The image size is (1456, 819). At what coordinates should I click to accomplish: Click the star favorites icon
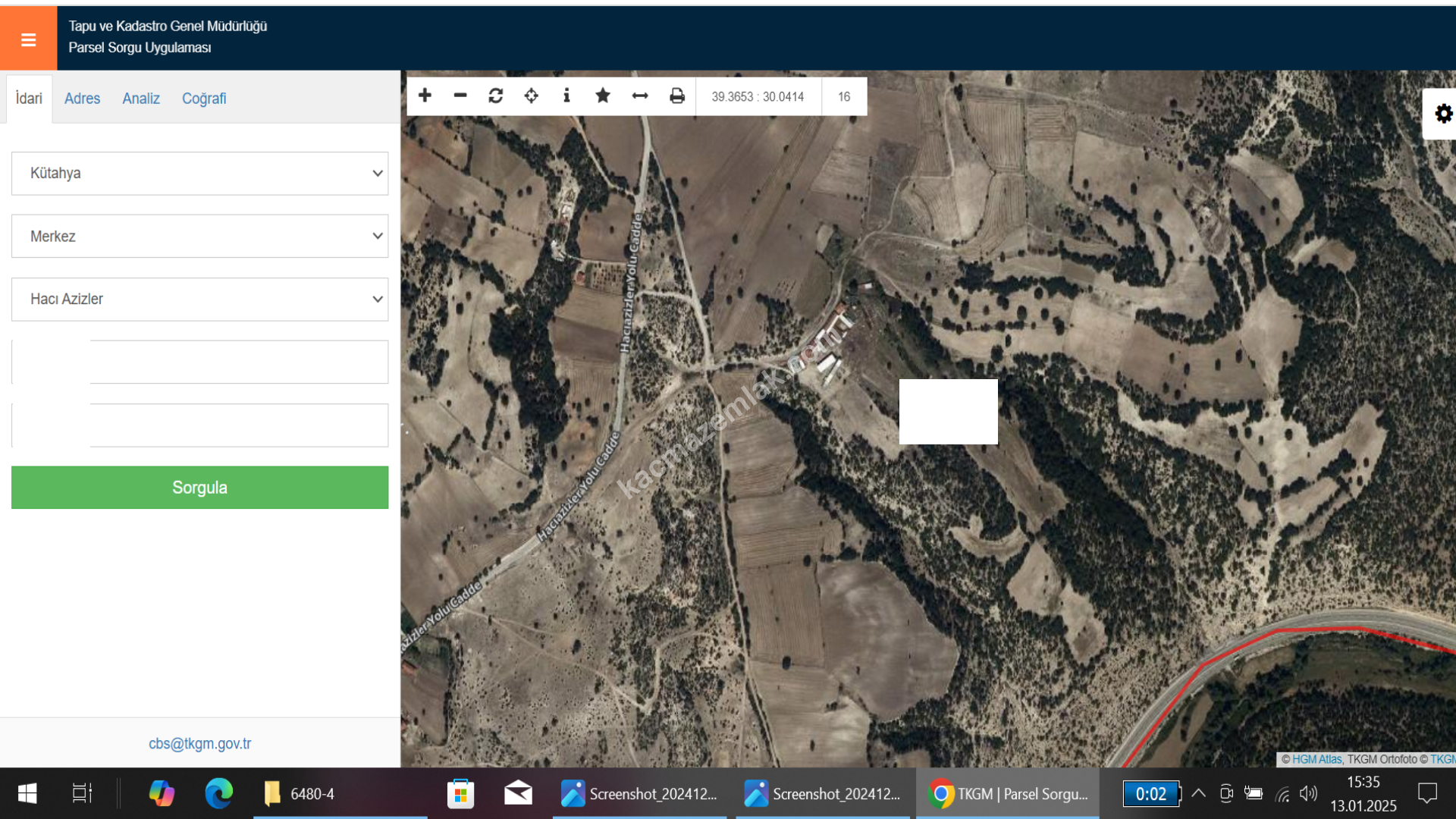click(603, 96)
